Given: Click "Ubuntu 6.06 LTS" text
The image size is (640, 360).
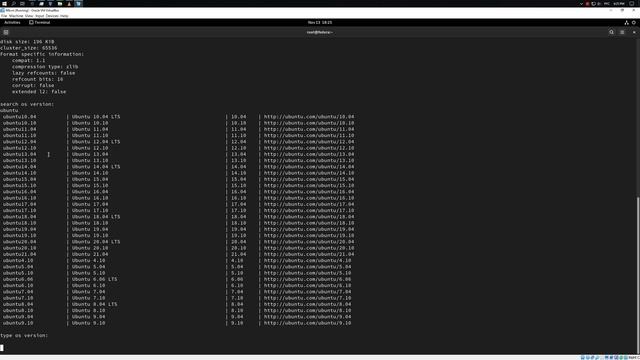Looking at the screenshot, I should tap(94, 279).
